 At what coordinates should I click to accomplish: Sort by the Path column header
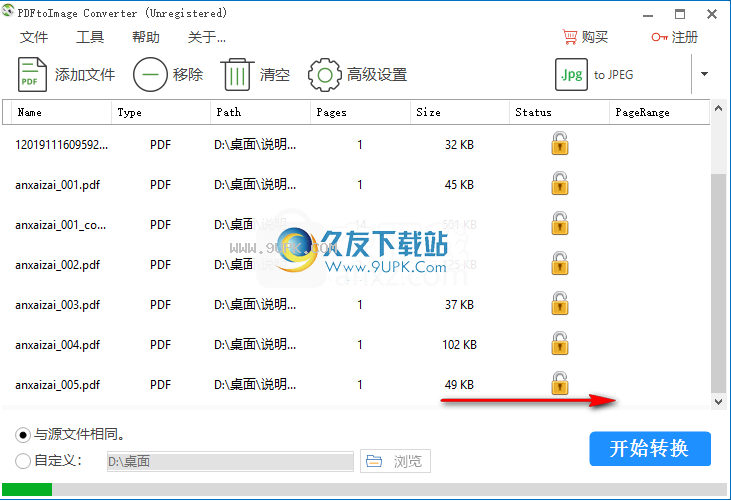point(260,112)
